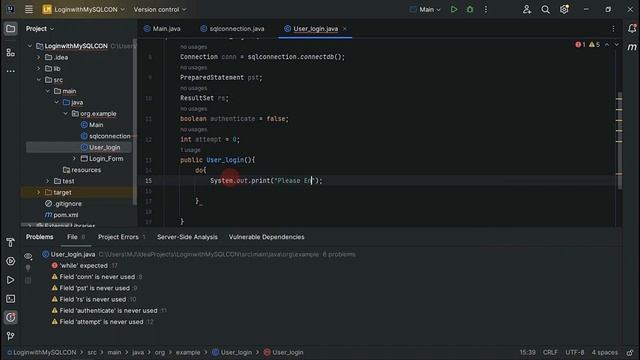Collapse the src folder
This screenshot has width=640, height=360.
tap(39, 80)
